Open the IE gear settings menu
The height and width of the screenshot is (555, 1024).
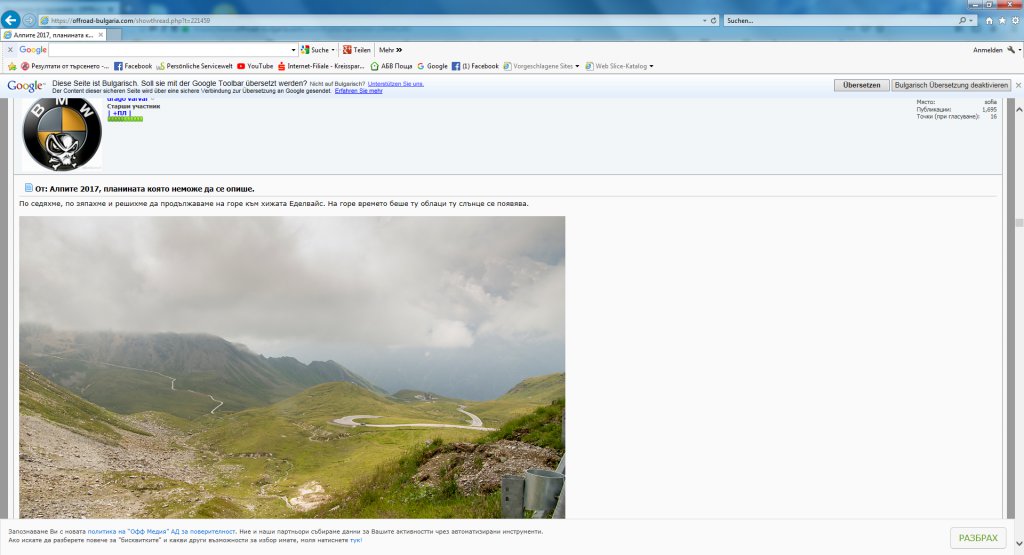coord(1016,21)
